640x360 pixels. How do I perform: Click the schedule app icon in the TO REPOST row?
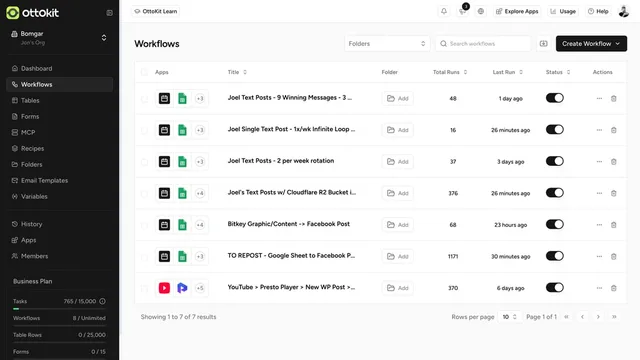click(164, 256)
